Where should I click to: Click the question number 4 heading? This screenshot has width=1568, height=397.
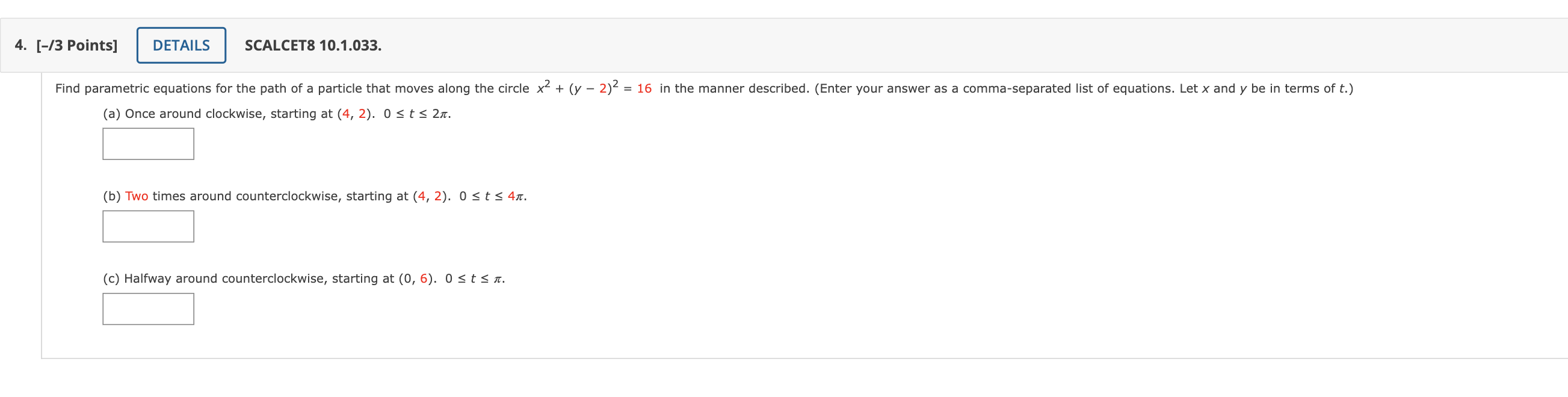pos(20,45)
